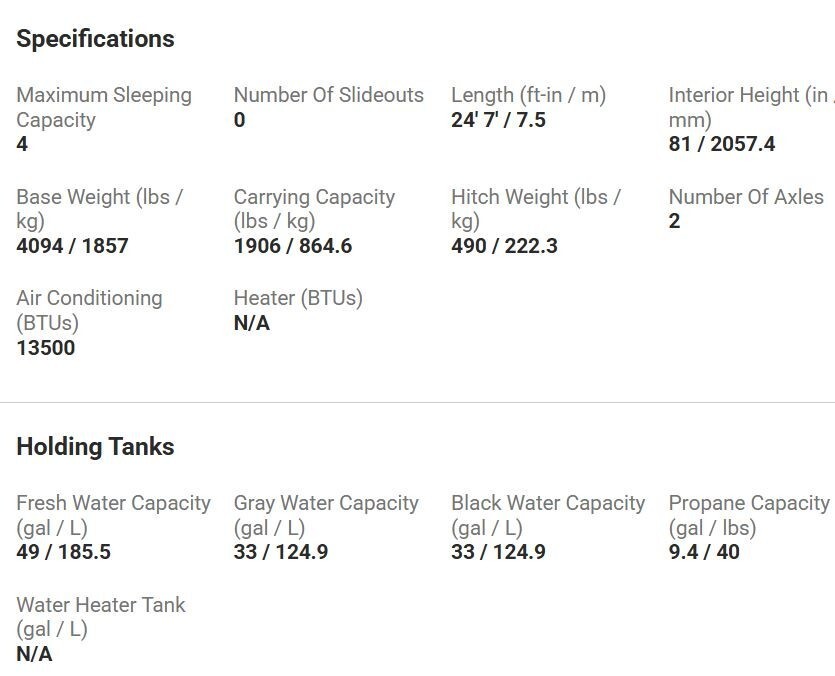This screenshot has width=835, height=676.
Task: Click the N/A value under Water Heater Tank
Action: [34, 654]
